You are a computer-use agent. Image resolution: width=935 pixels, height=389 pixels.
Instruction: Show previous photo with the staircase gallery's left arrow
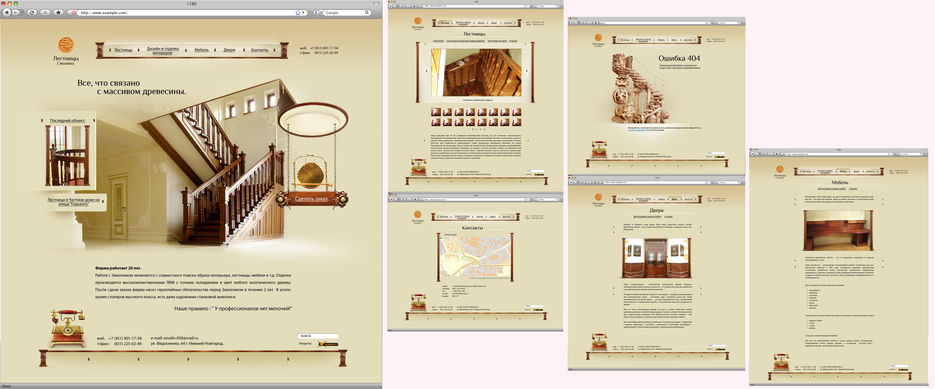click(x=426, y=70)
